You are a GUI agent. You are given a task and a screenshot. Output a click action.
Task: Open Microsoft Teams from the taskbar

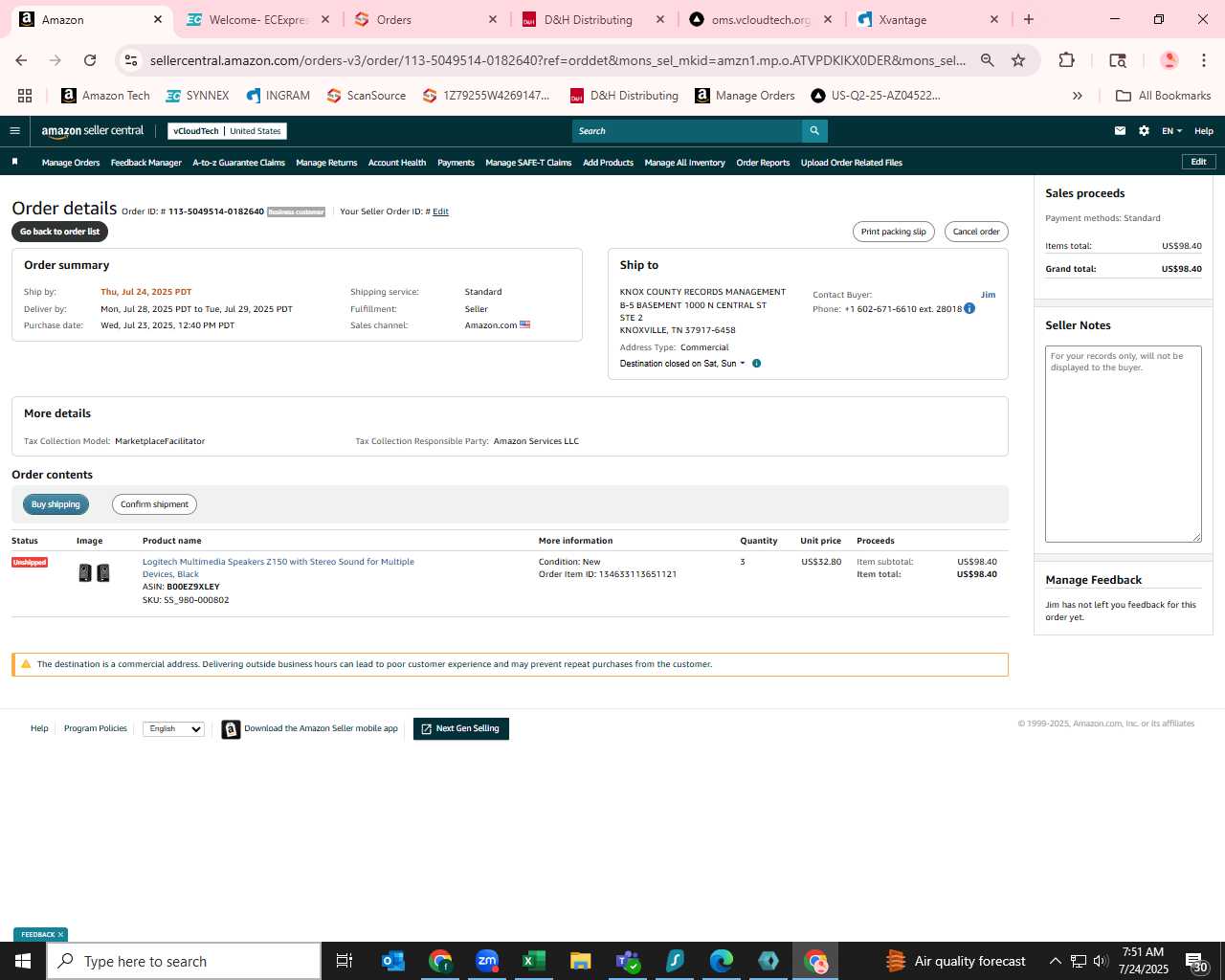click(628, 961)
